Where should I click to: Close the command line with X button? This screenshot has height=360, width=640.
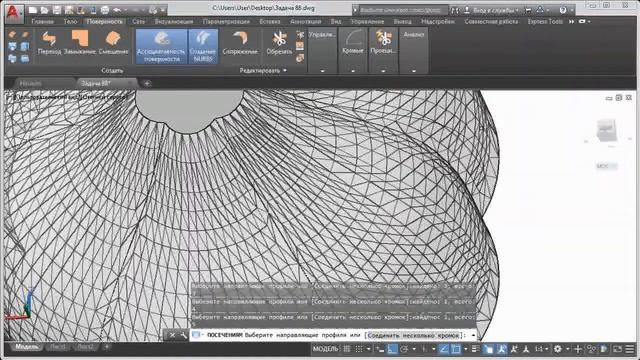point(172,335)
